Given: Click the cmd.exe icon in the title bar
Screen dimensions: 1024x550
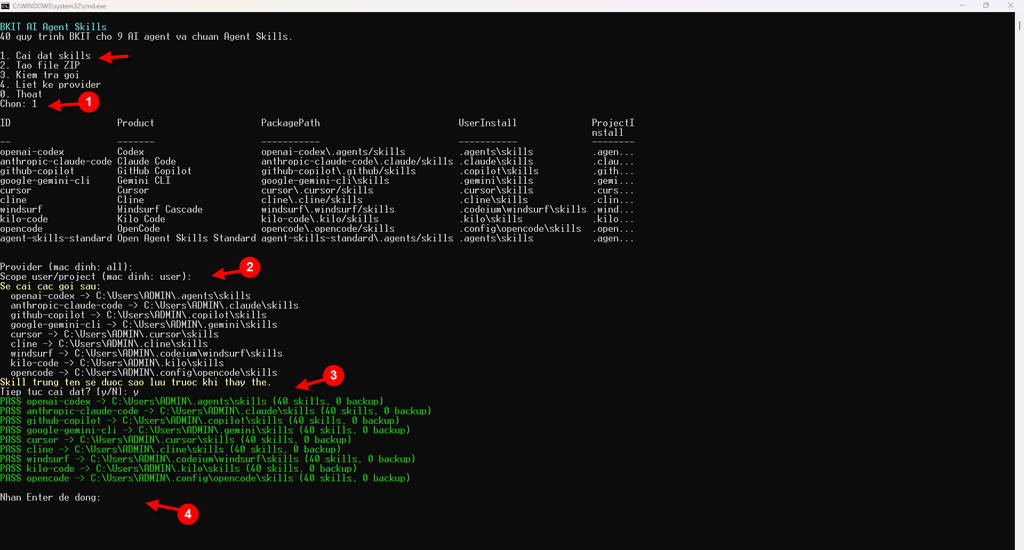Looking at the screenshot, I should [5, 5].
